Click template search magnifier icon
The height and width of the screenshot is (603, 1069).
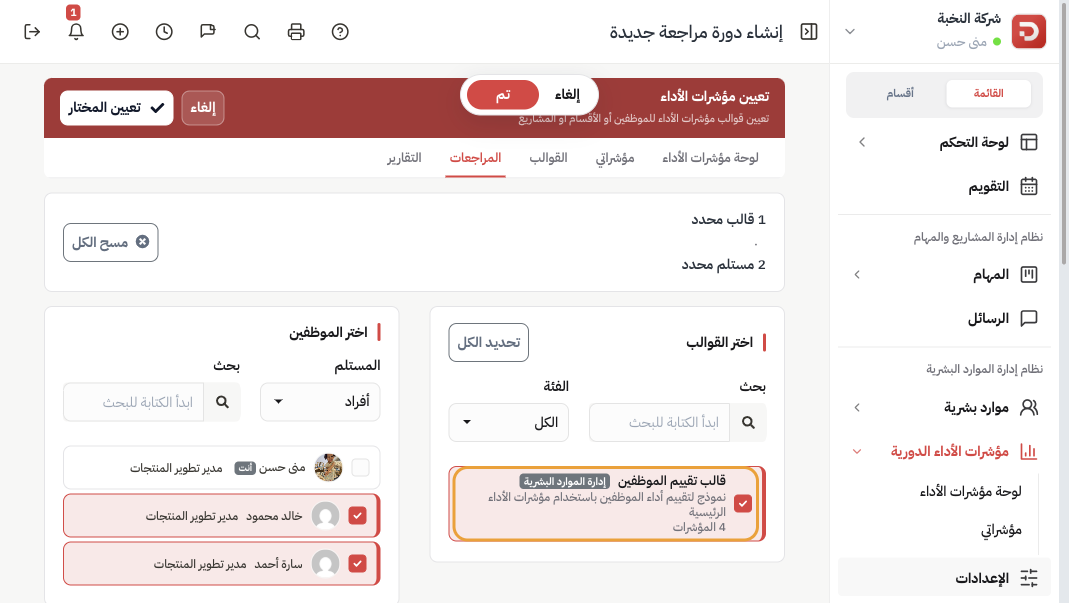pyautogui.click(x=748, y=423)
